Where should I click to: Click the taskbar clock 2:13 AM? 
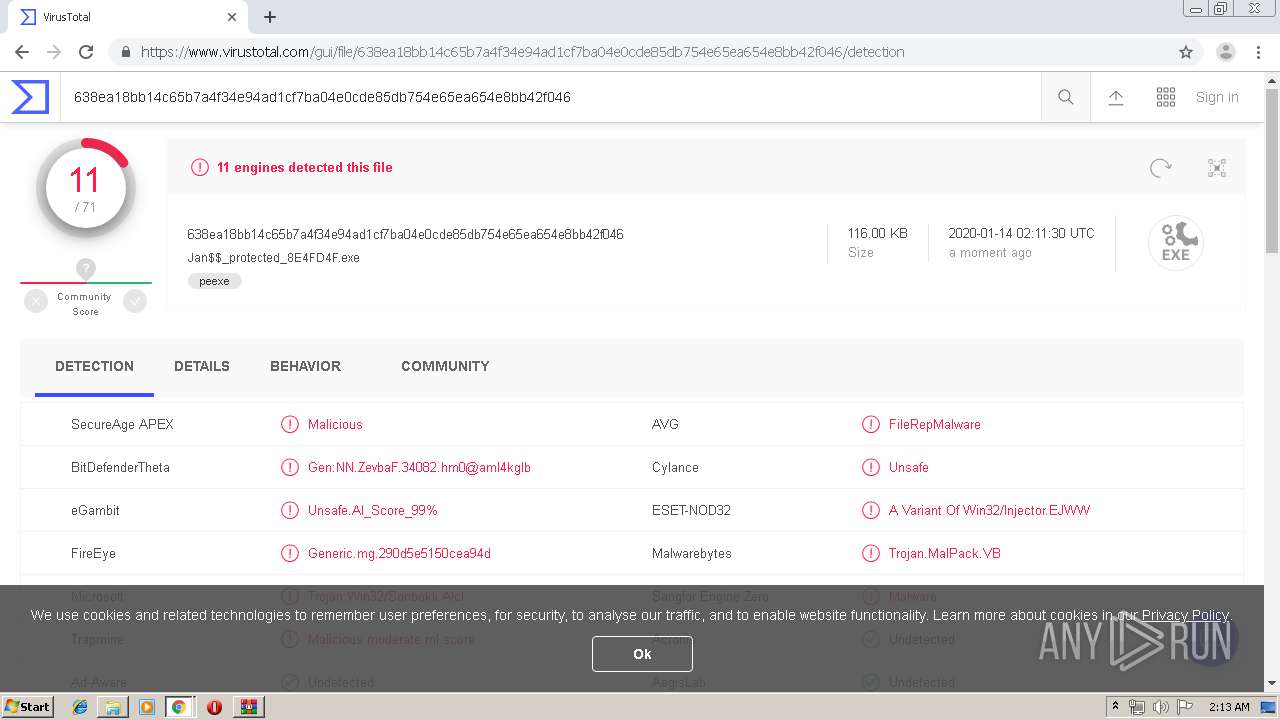coord(1229,707)
